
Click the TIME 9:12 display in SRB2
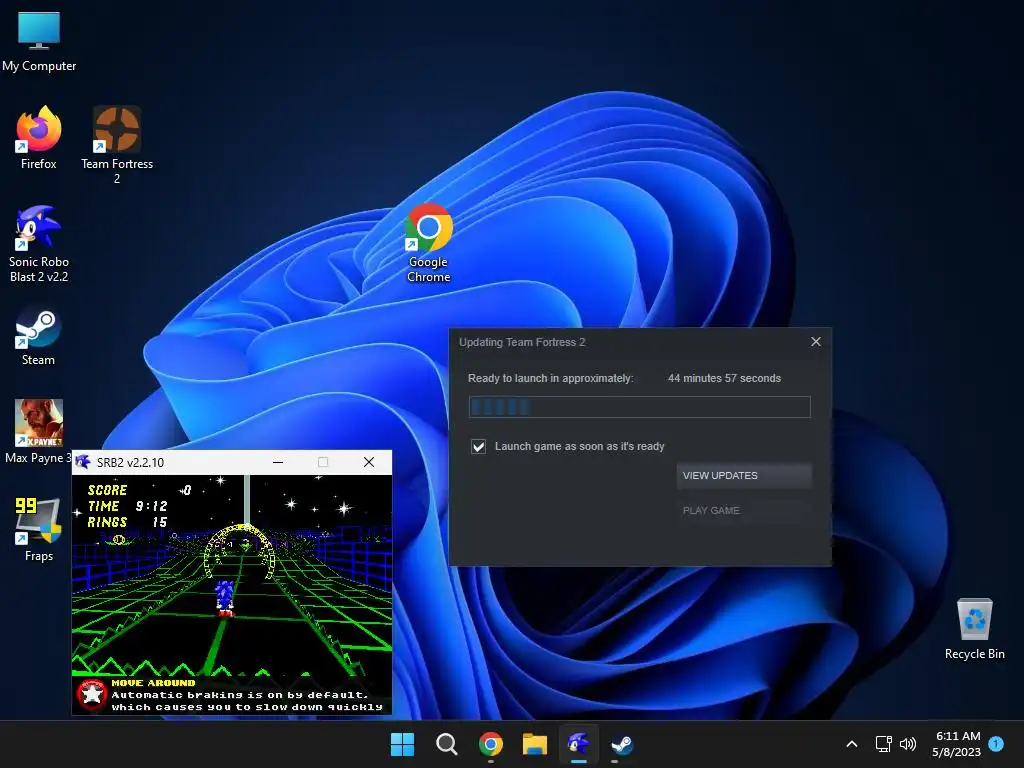(127, 506)
